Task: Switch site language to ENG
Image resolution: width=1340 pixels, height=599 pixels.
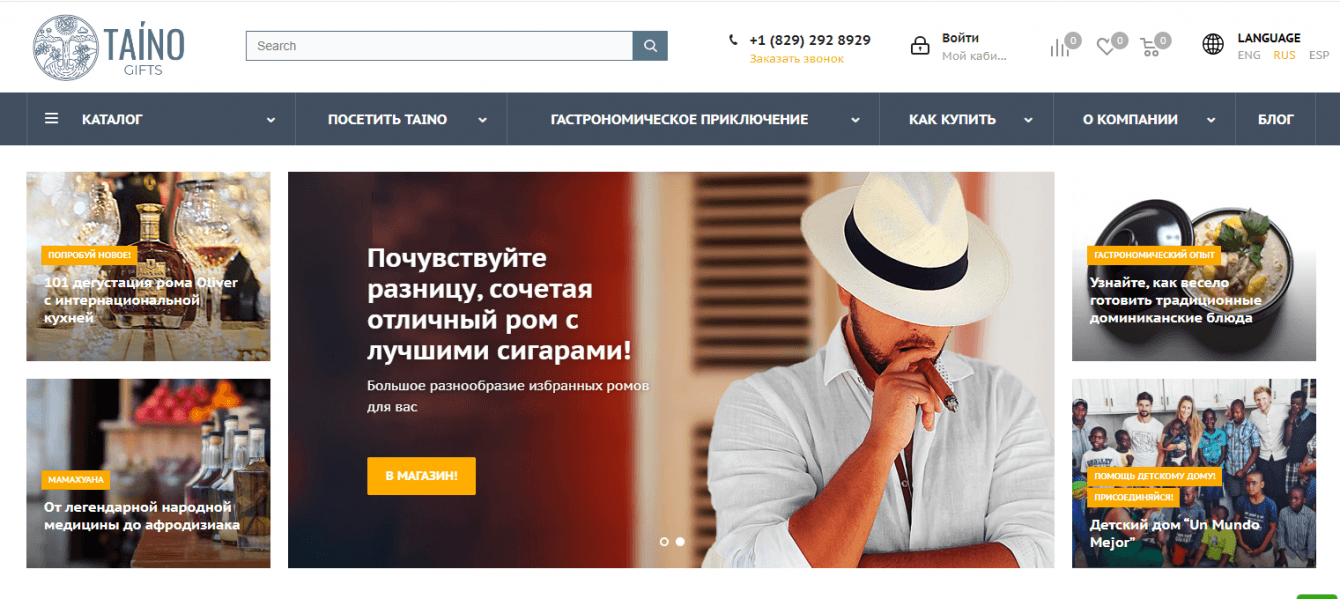Action: pyautogui.click(x=1249, y=56)
